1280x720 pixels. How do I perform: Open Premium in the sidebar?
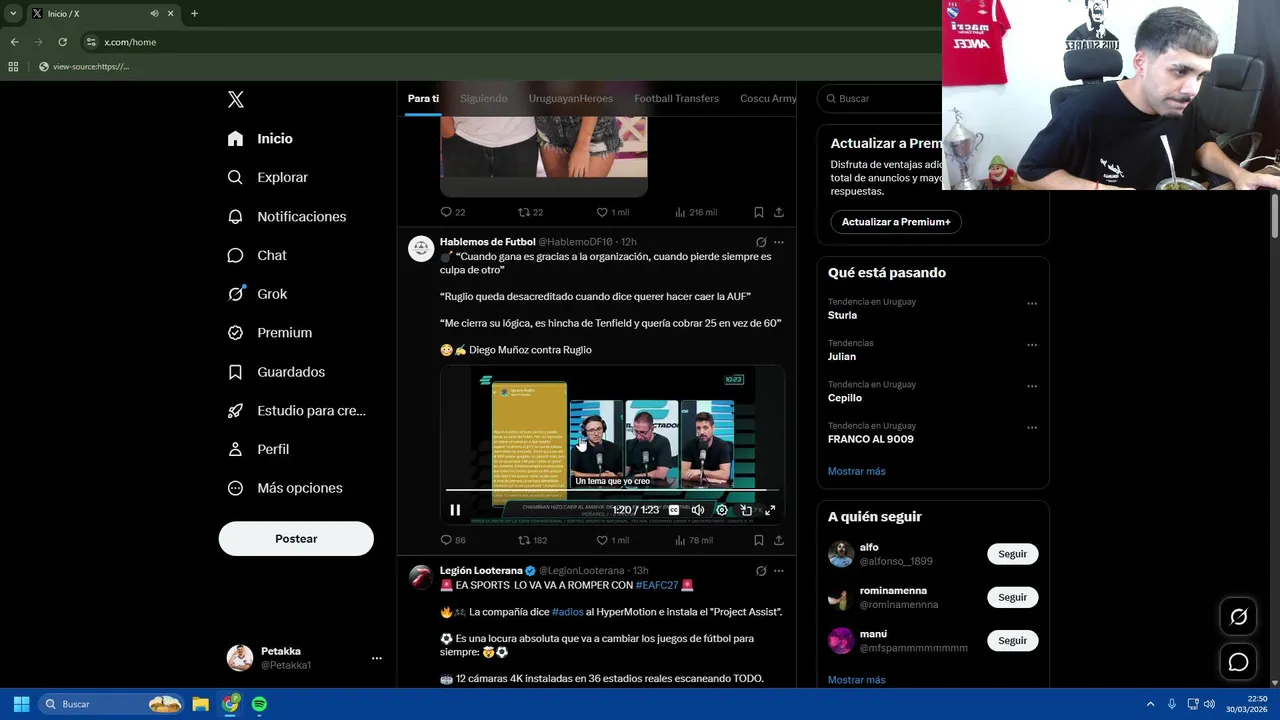(269, 333)
